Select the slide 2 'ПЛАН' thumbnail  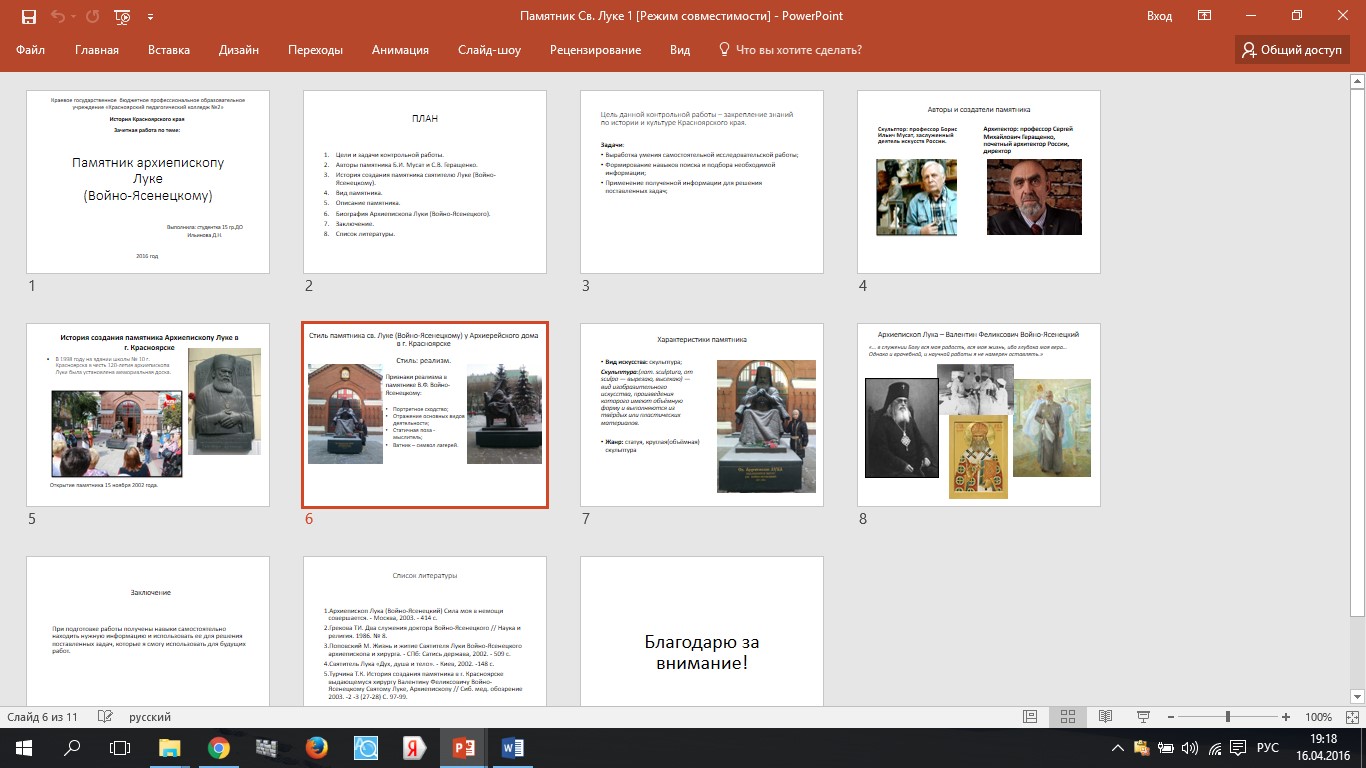click(x=425, y=182)
